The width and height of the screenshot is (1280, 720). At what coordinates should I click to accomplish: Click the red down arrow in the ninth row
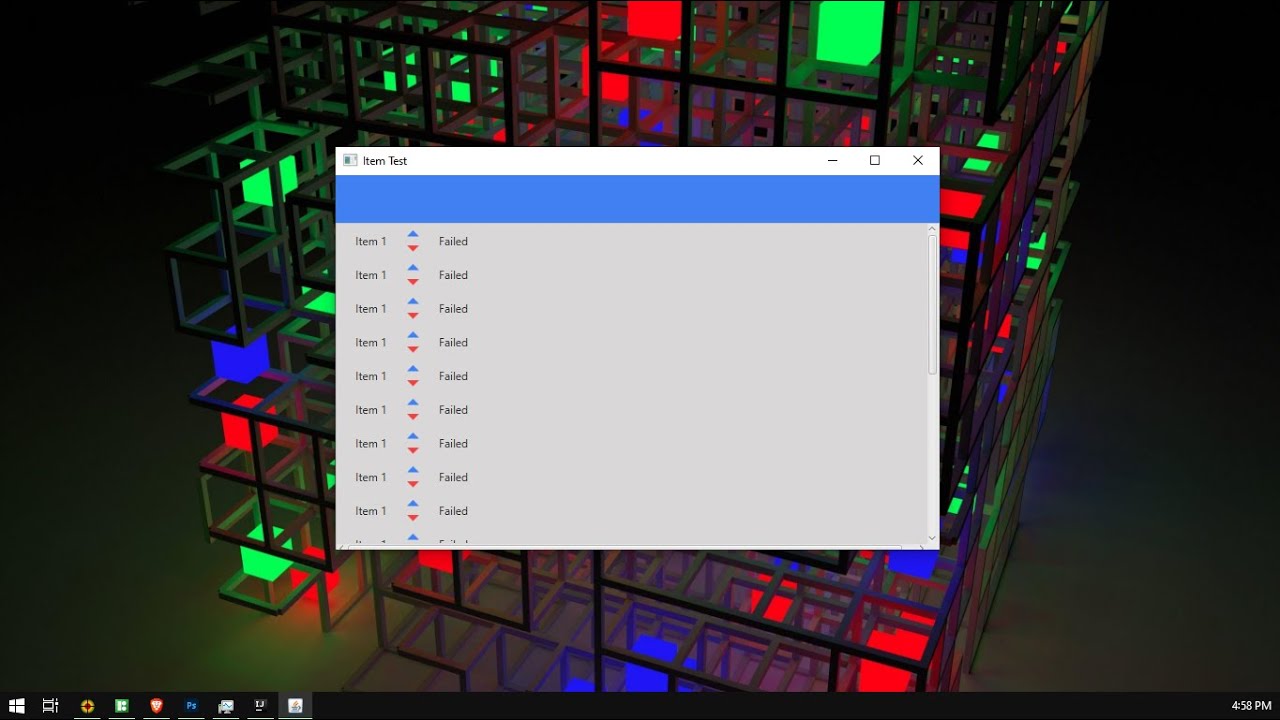pyautogui.click(x=413, y=518)
